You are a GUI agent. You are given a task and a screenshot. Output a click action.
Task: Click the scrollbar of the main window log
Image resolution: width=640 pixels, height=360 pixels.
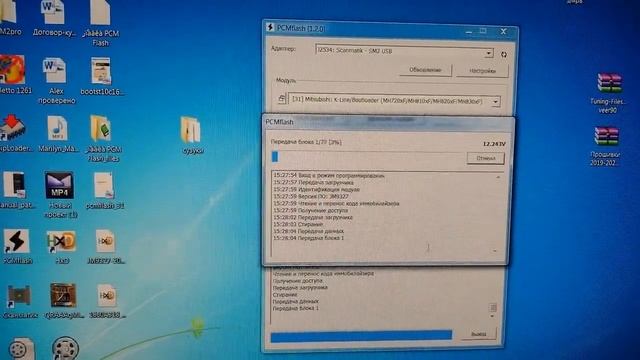[x=493, y=307]
